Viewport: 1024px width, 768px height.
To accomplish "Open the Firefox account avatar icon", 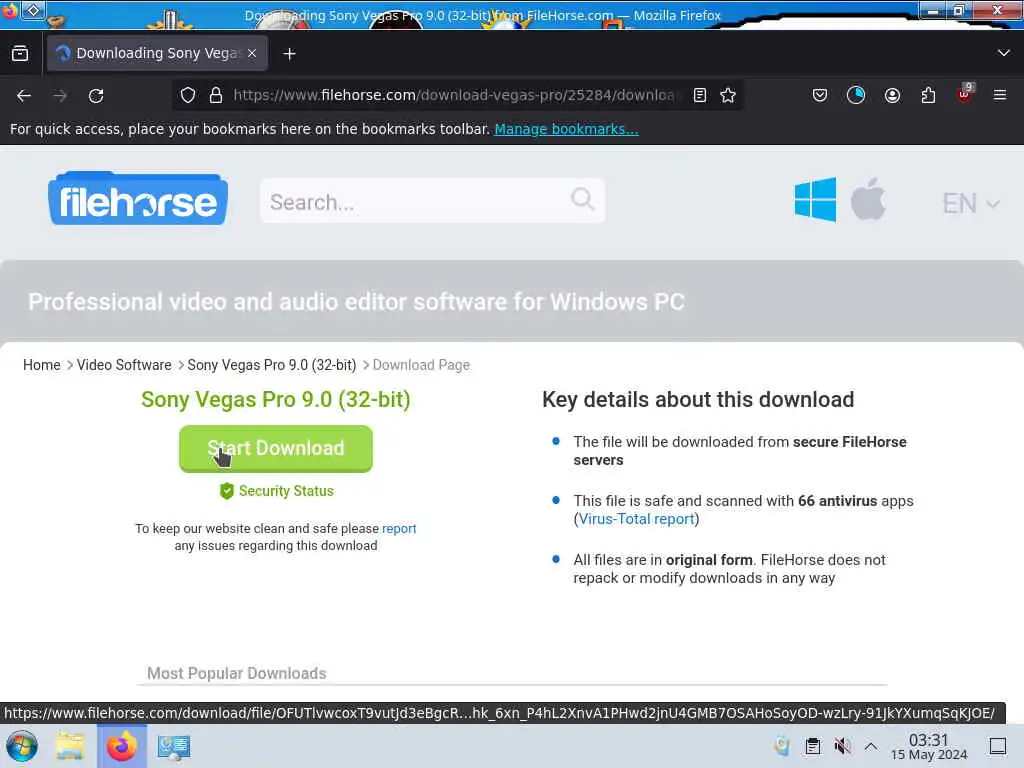I will tap(892, 96).
